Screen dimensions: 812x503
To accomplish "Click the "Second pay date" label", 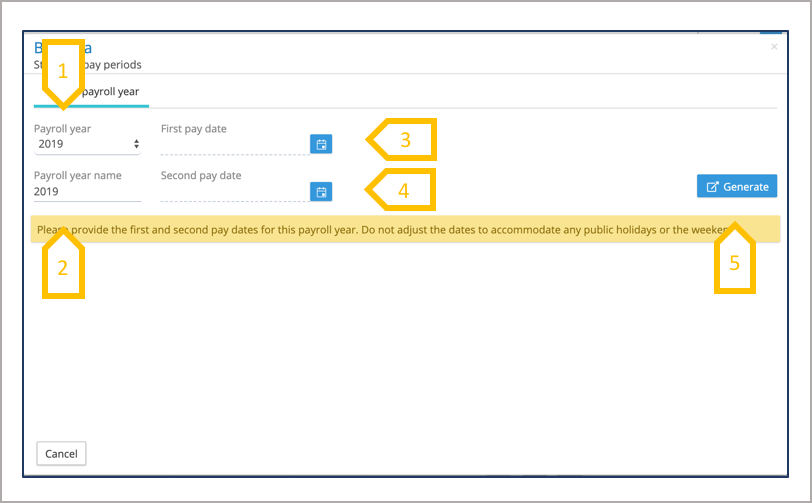I will click(x=201, y=175).
